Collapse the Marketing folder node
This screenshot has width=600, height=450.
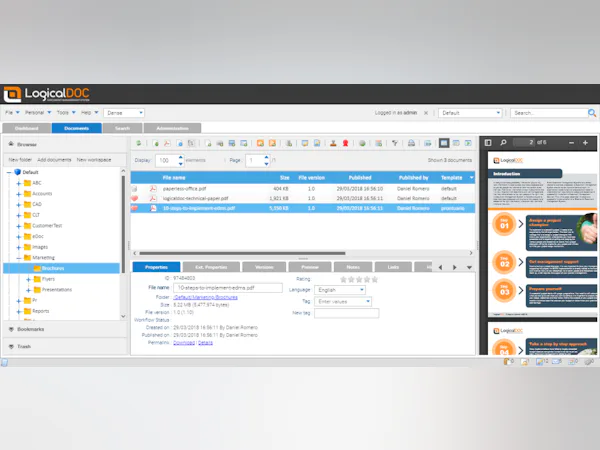click(18, 258)
